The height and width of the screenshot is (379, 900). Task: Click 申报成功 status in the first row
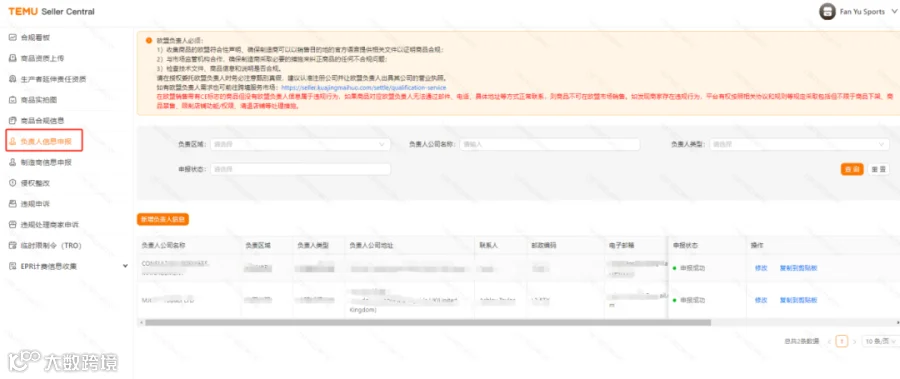coord(692,268)
